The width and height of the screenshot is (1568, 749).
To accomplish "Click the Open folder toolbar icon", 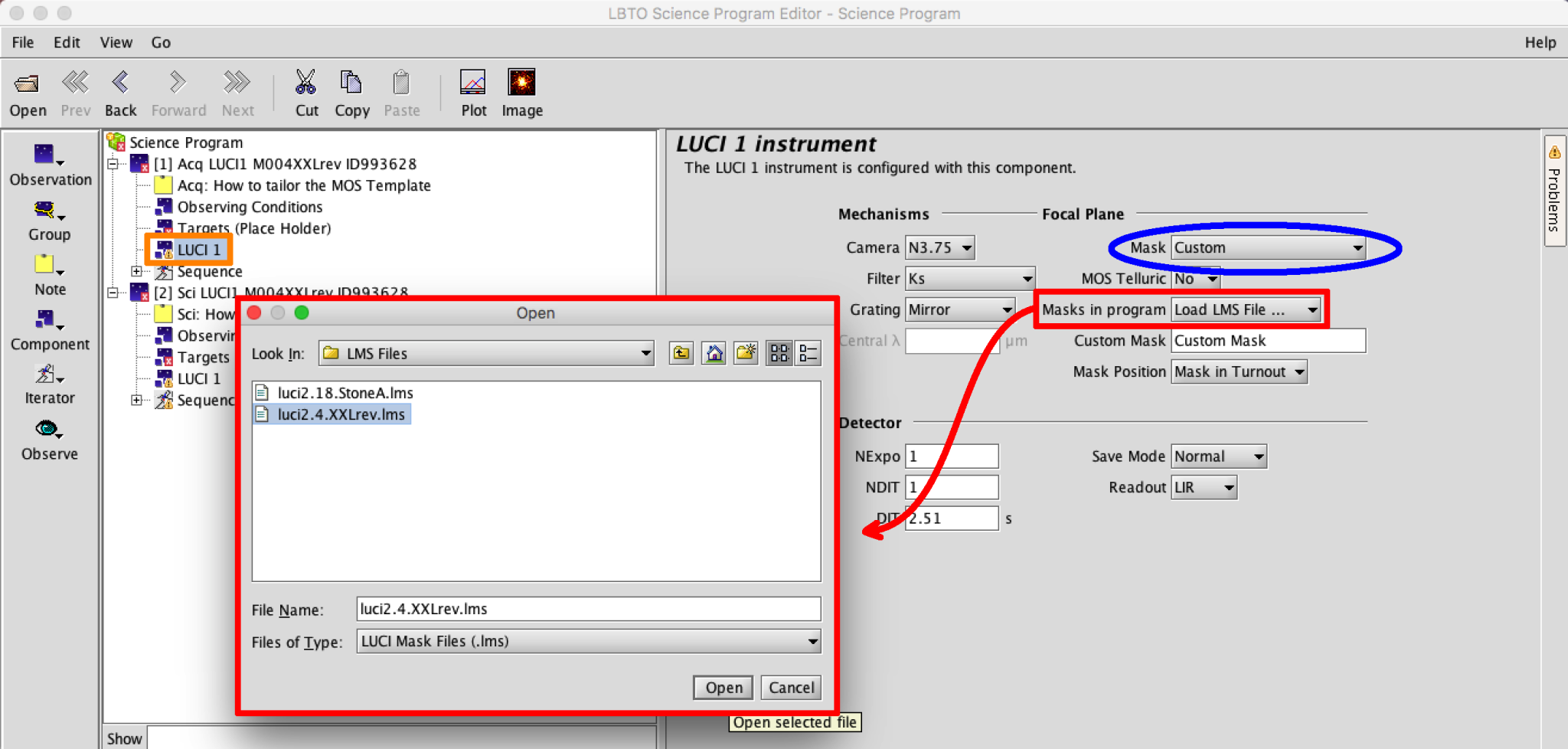I will pyautogui.click(x=28, y=83).
